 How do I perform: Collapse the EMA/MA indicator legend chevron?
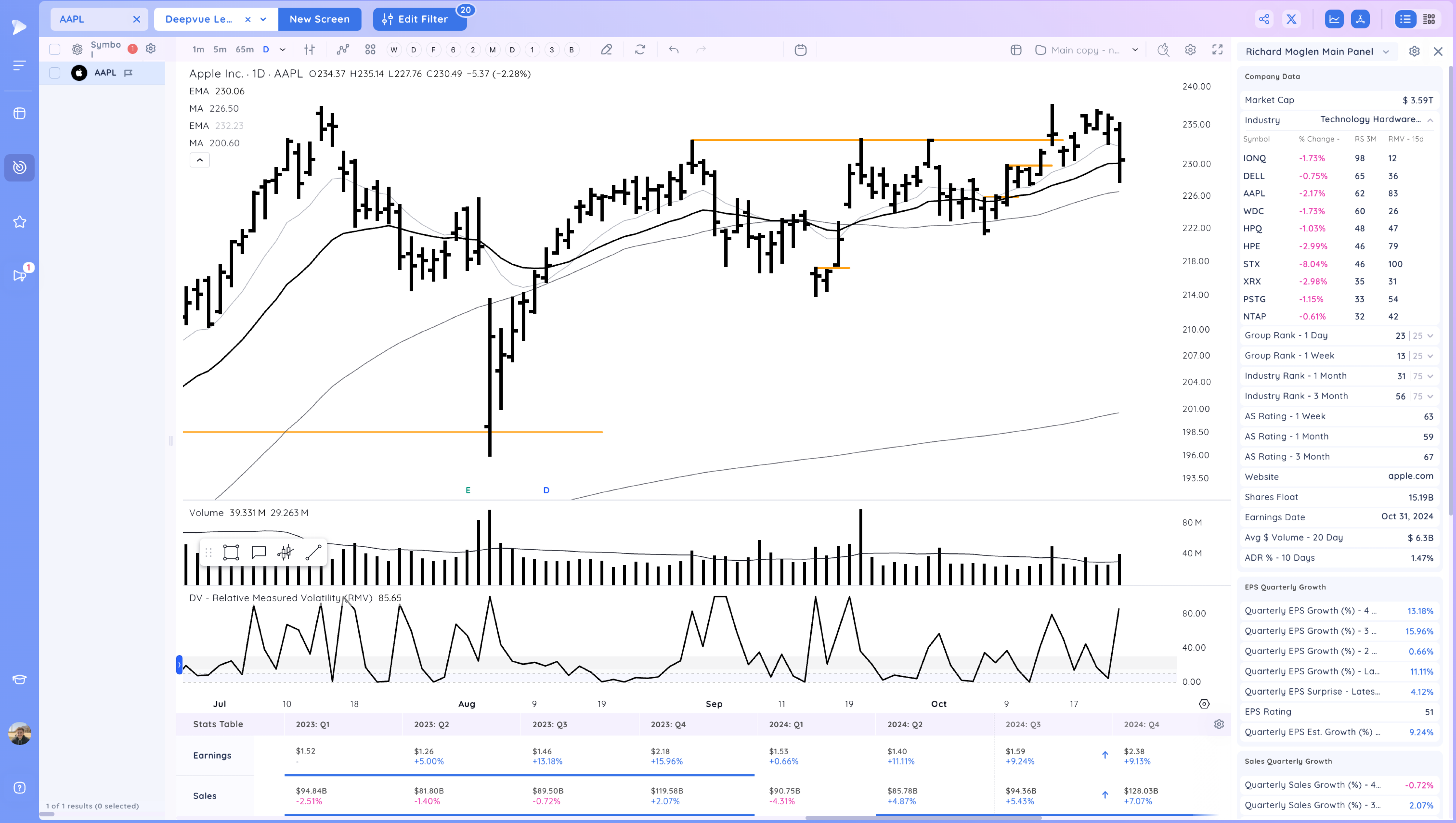[x=199, y=160]
